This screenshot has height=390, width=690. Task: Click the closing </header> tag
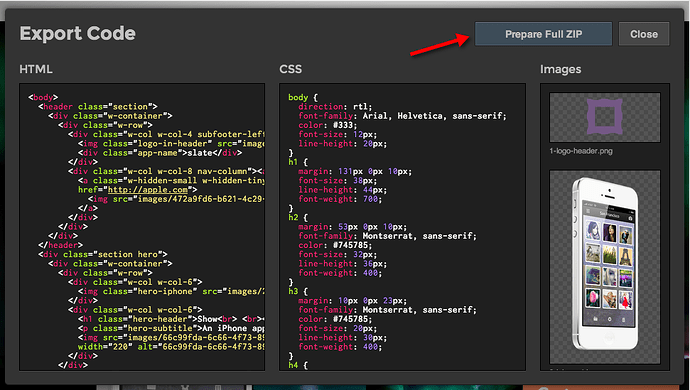60,245
